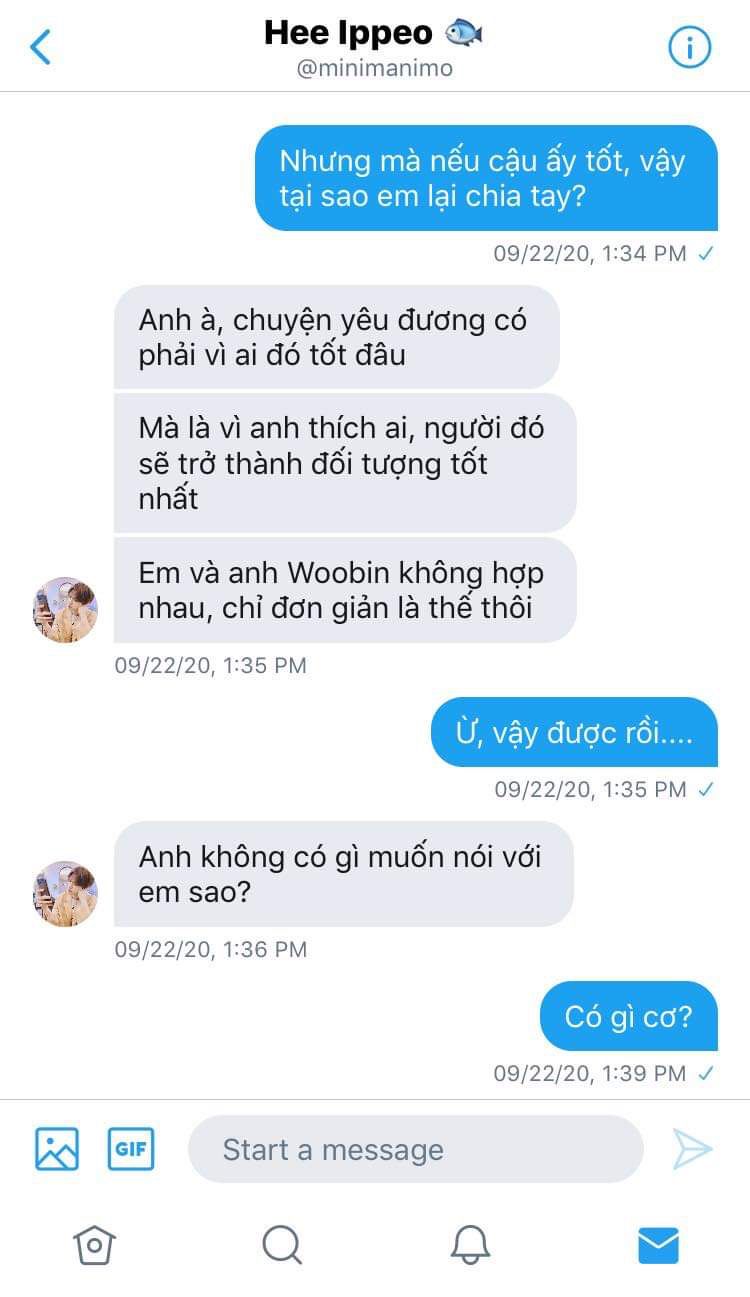Tap the 'Anh à, chuyện yêu đương' bubble
This screenshot has height=1297, width=750.
336,337
